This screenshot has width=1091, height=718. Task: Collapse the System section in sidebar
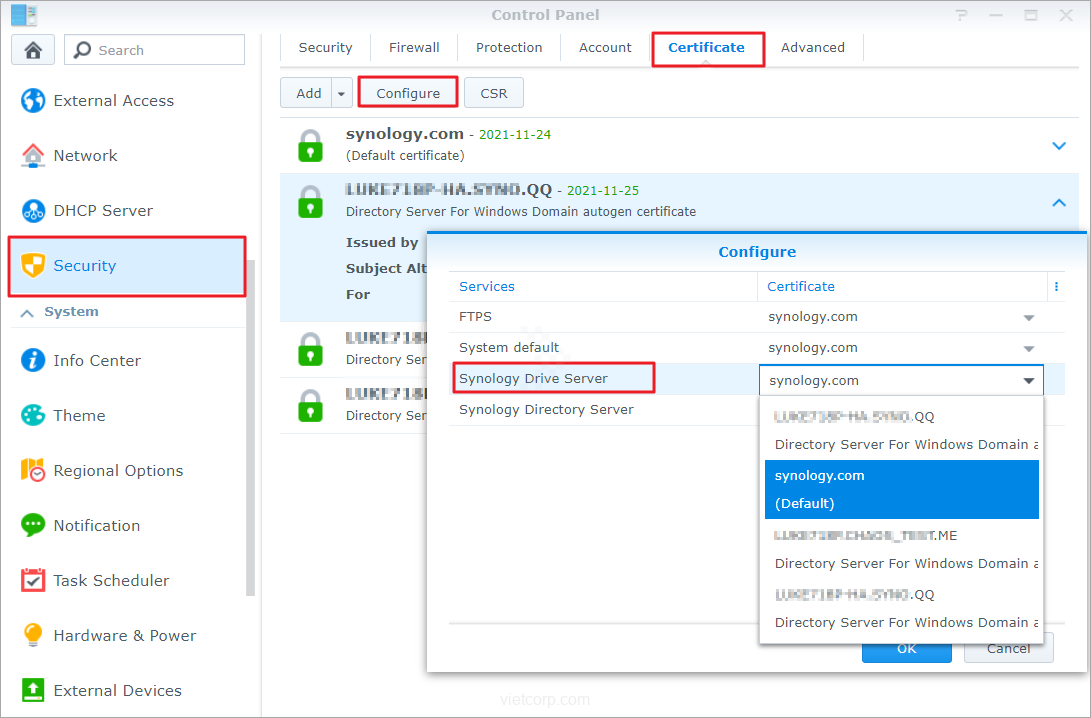[x=27, y=312]
